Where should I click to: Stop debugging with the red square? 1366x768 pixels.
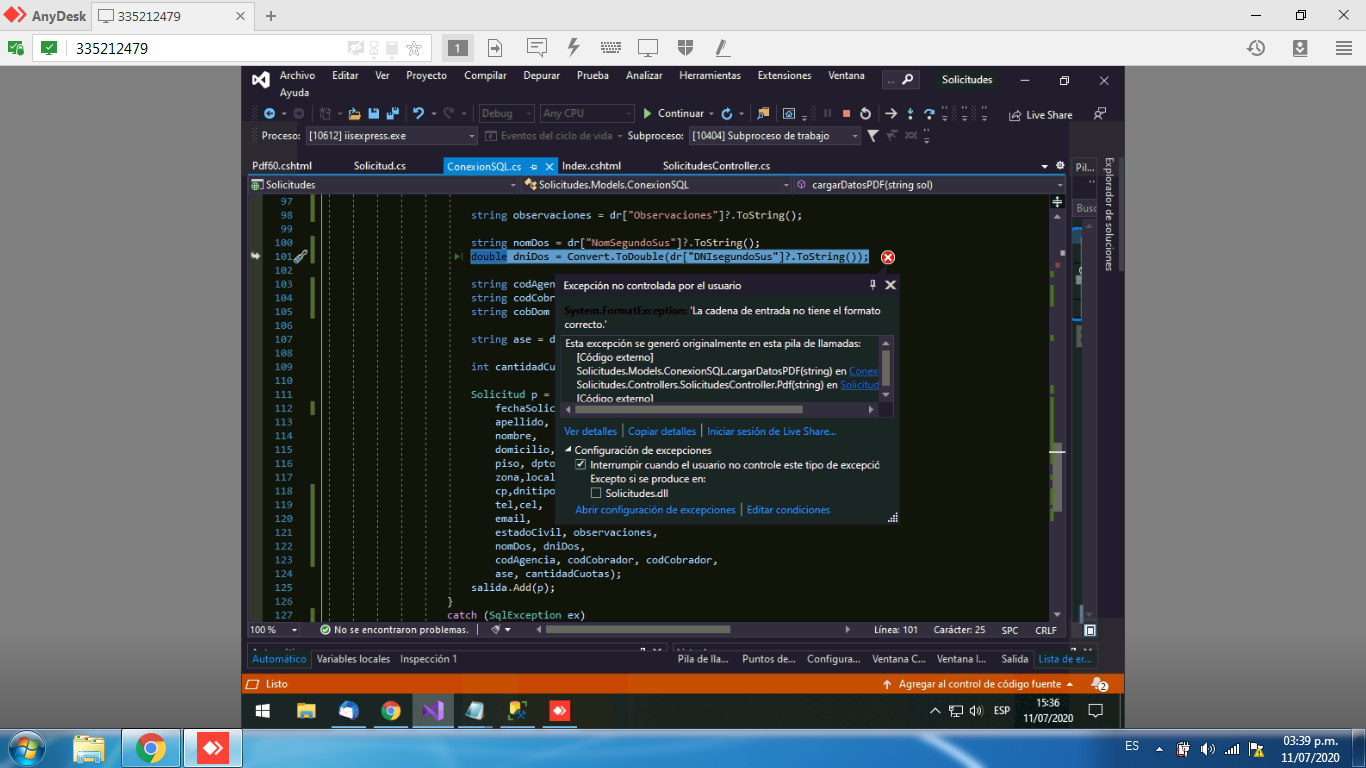846,114
